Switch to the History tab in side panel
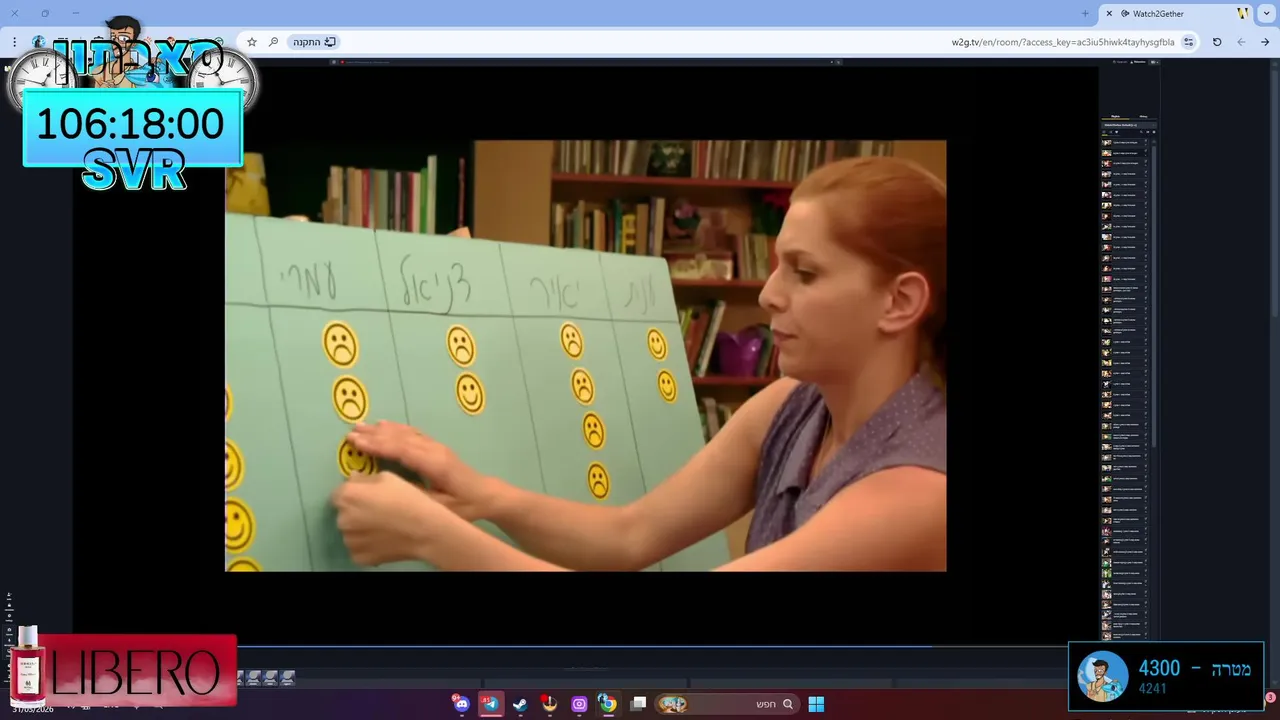1280x720 pixels. click(x=1143, y=116)
